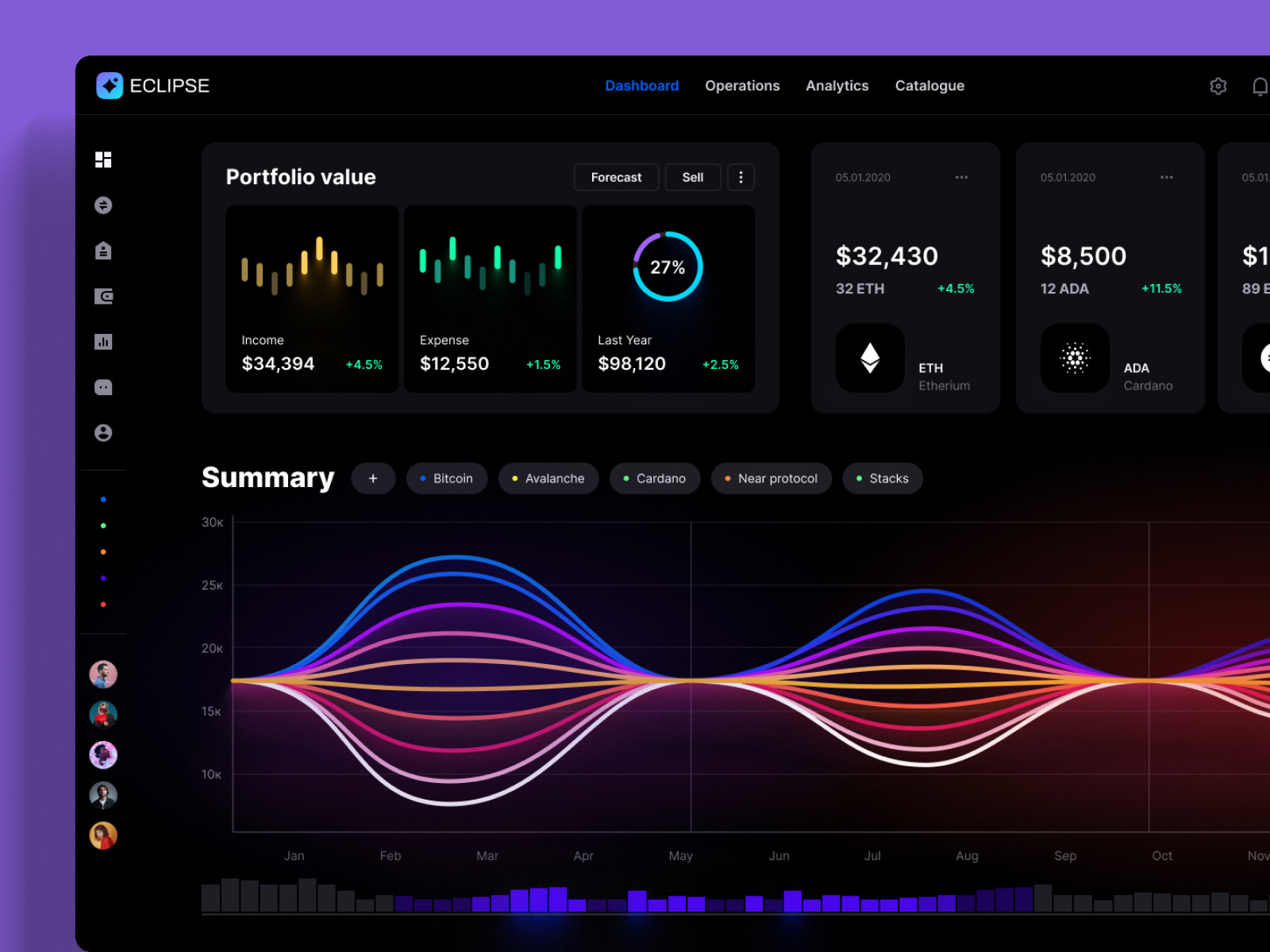Switch to the Analytics tab
Viewport: 1270px width, 952px height.
point(837,86)
